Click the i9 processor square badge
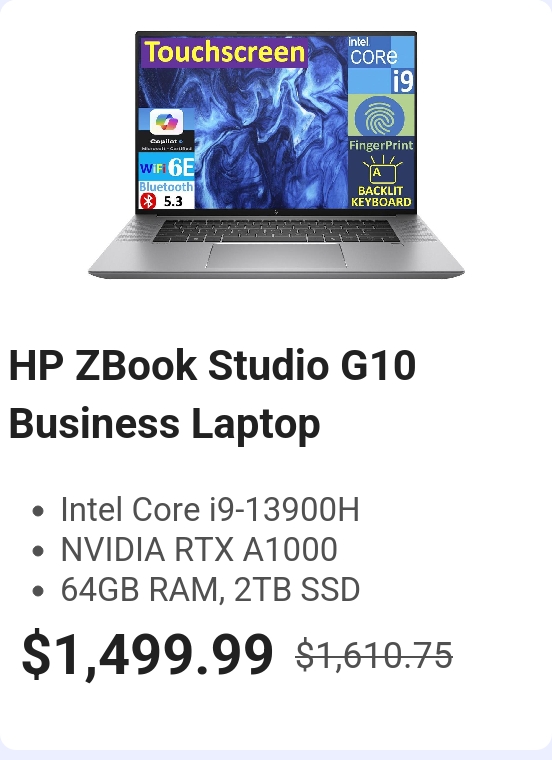The image size is (552, 760). click(x=402, y=80)
